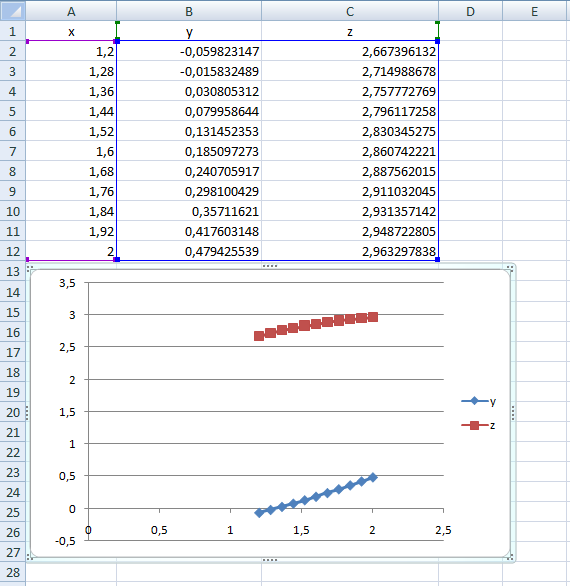
Task: Click cell with value 1,28
Action: 71,71
